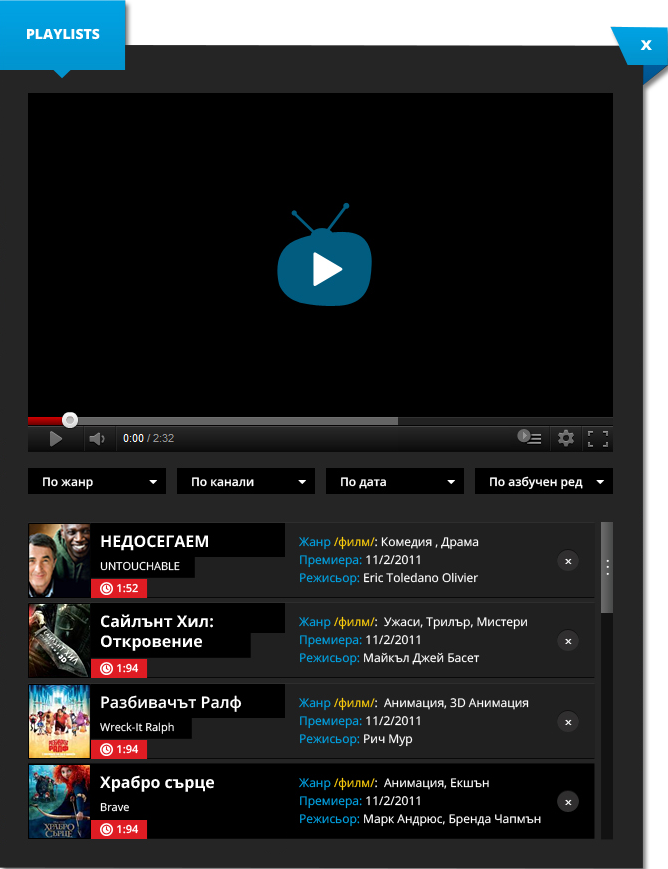
Task: Remove Разбивачът Ралф from the playlist
Action: (x=568, y=722)
